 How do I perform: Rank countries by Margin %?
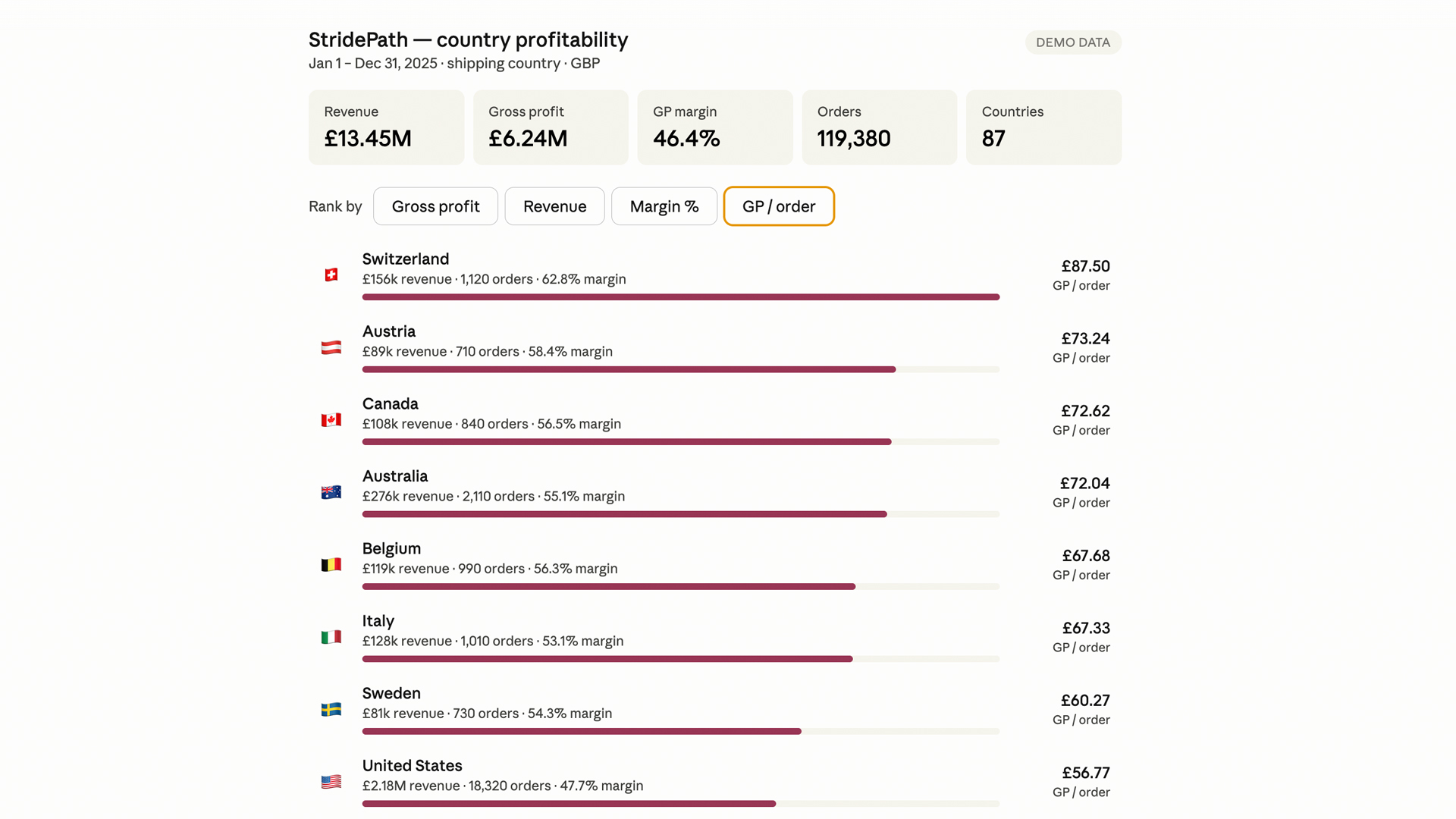(664, 206)
